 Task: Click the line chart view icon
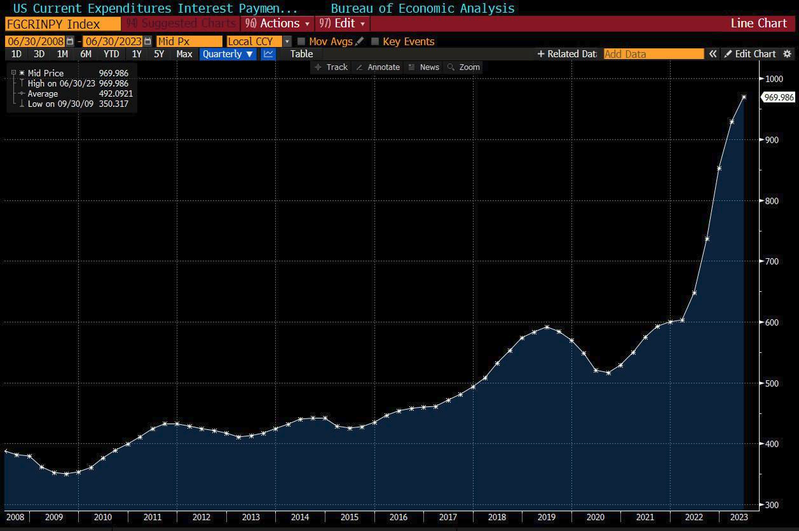[268, 54]
